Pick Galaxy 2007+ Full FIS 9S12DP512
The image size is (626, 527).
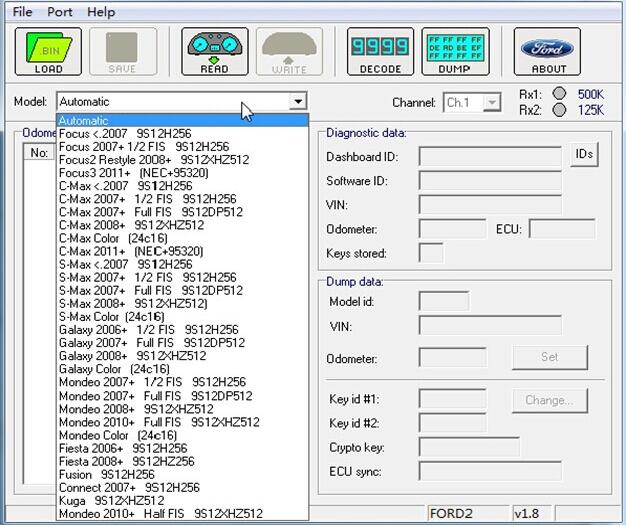pyautogui.click(x=182, y=343)
